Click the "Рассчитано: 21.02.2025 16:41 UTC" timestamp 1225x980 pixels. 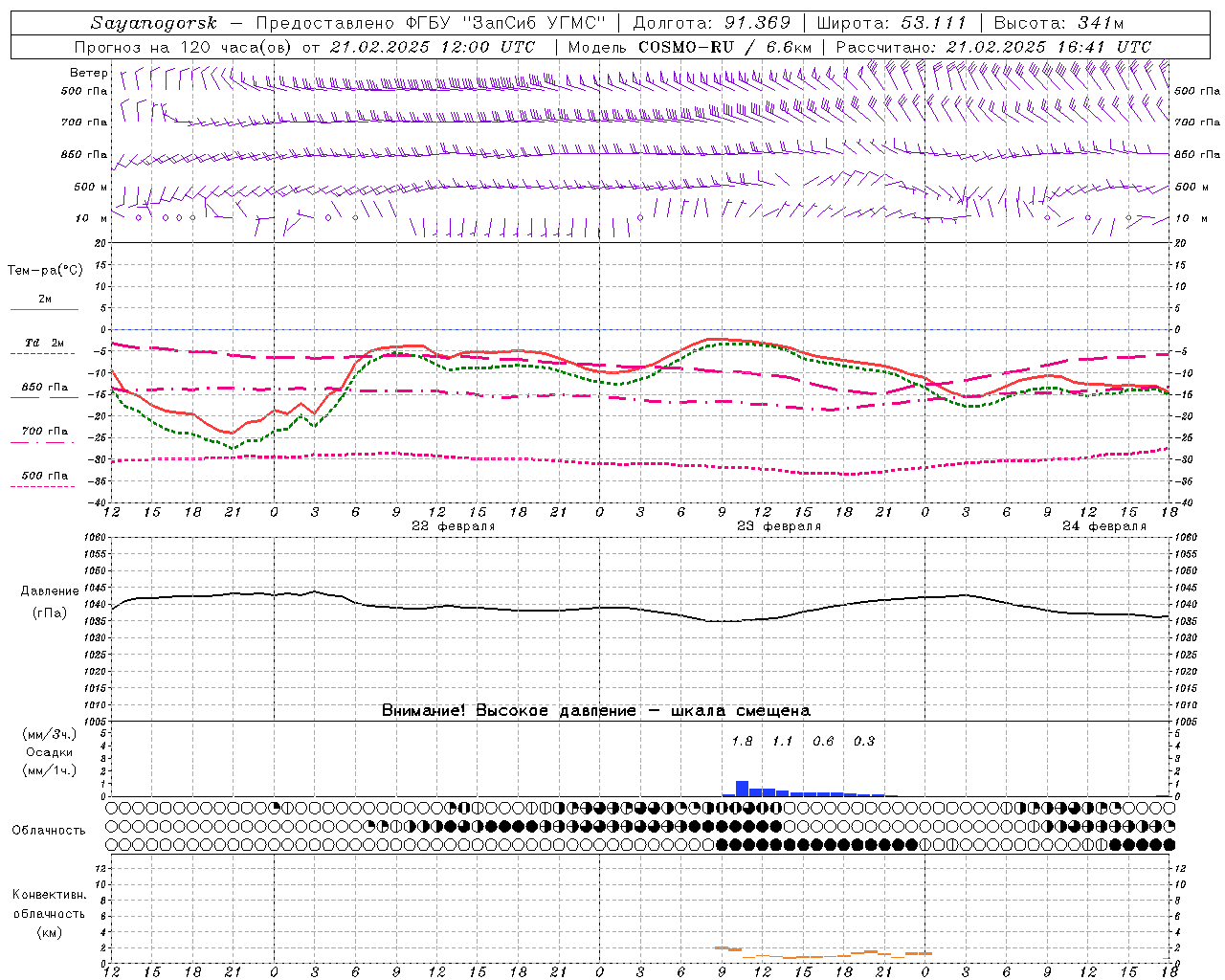pyautogui.click(x=993, y=47)
